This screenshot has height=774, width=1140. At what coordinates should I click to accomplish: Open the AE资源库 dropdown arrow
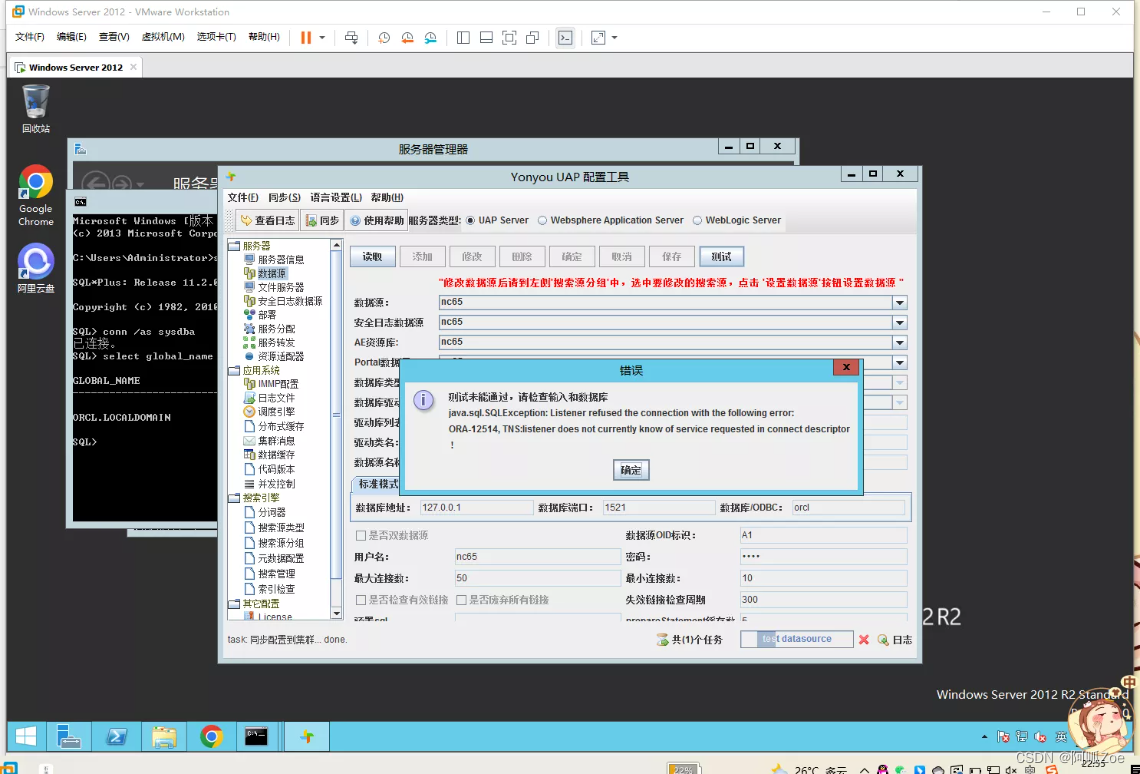900,342
